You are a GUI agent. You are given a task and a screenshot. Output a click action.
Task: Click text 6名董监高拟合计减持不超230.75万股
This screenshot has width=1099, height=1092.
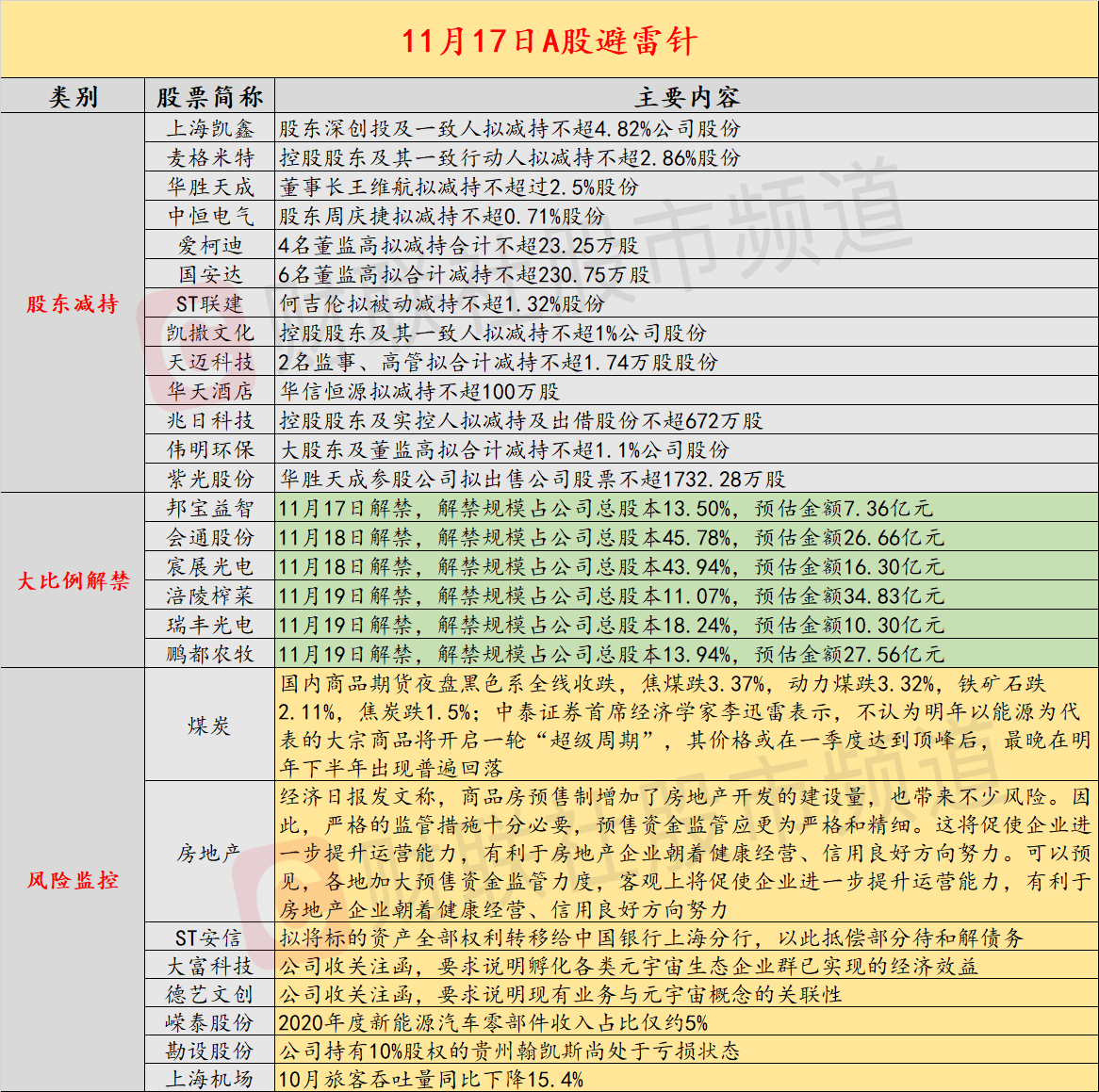[465, 274]
